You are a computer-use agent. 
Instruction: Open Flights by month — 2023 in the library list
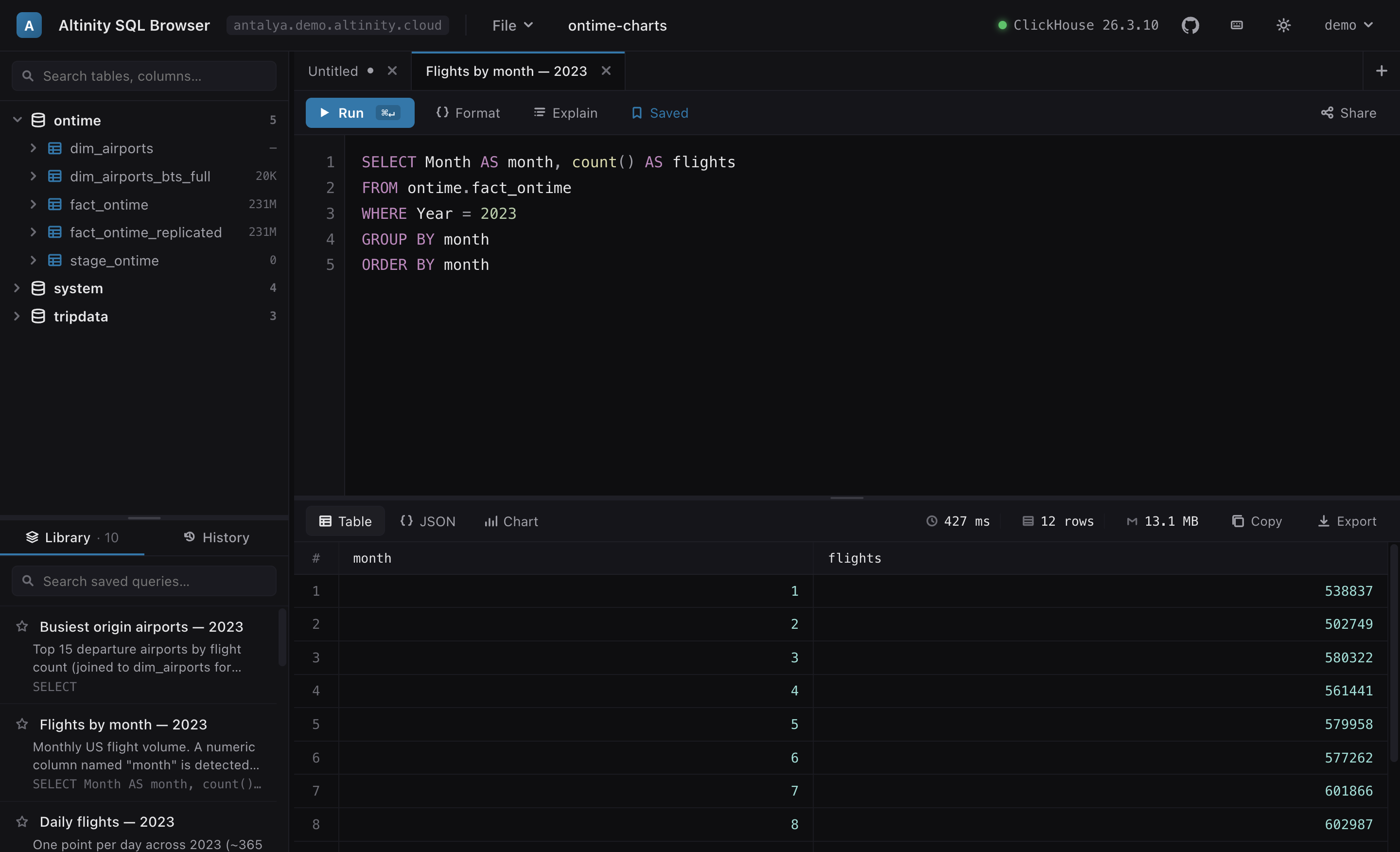click(123, 724)
